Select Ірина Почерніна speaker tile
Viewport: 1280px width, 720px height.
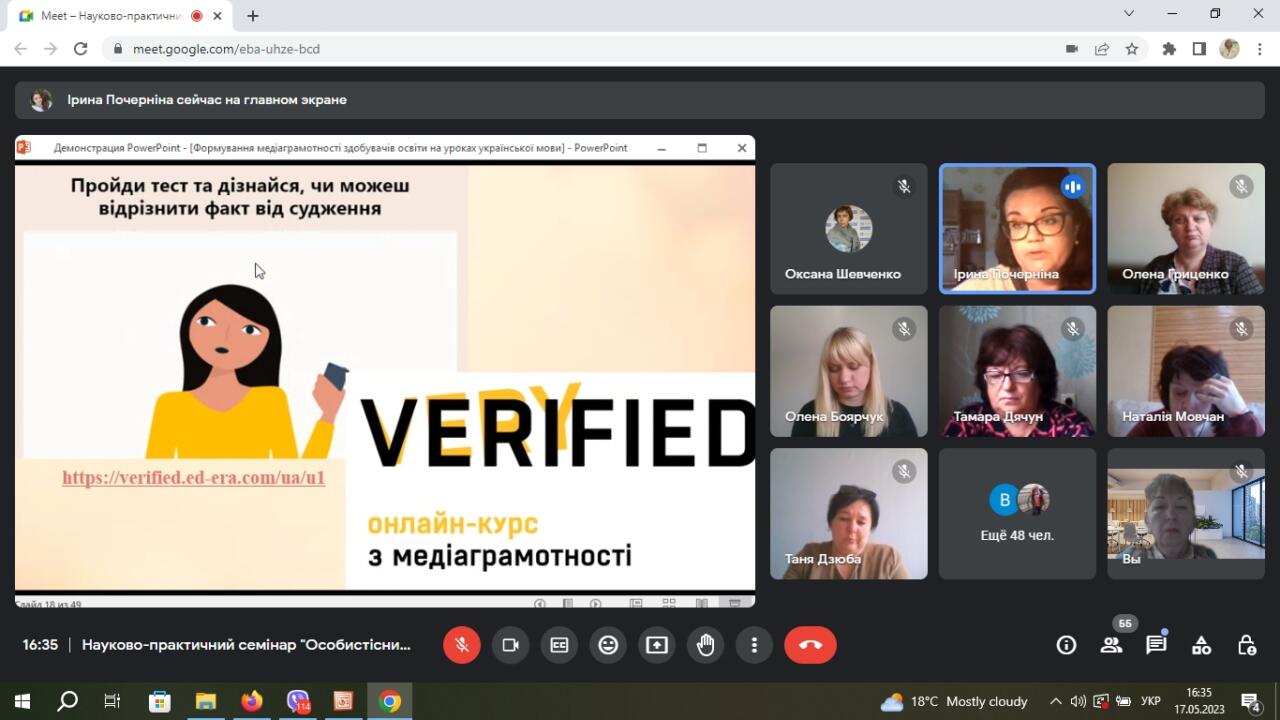1017,229
